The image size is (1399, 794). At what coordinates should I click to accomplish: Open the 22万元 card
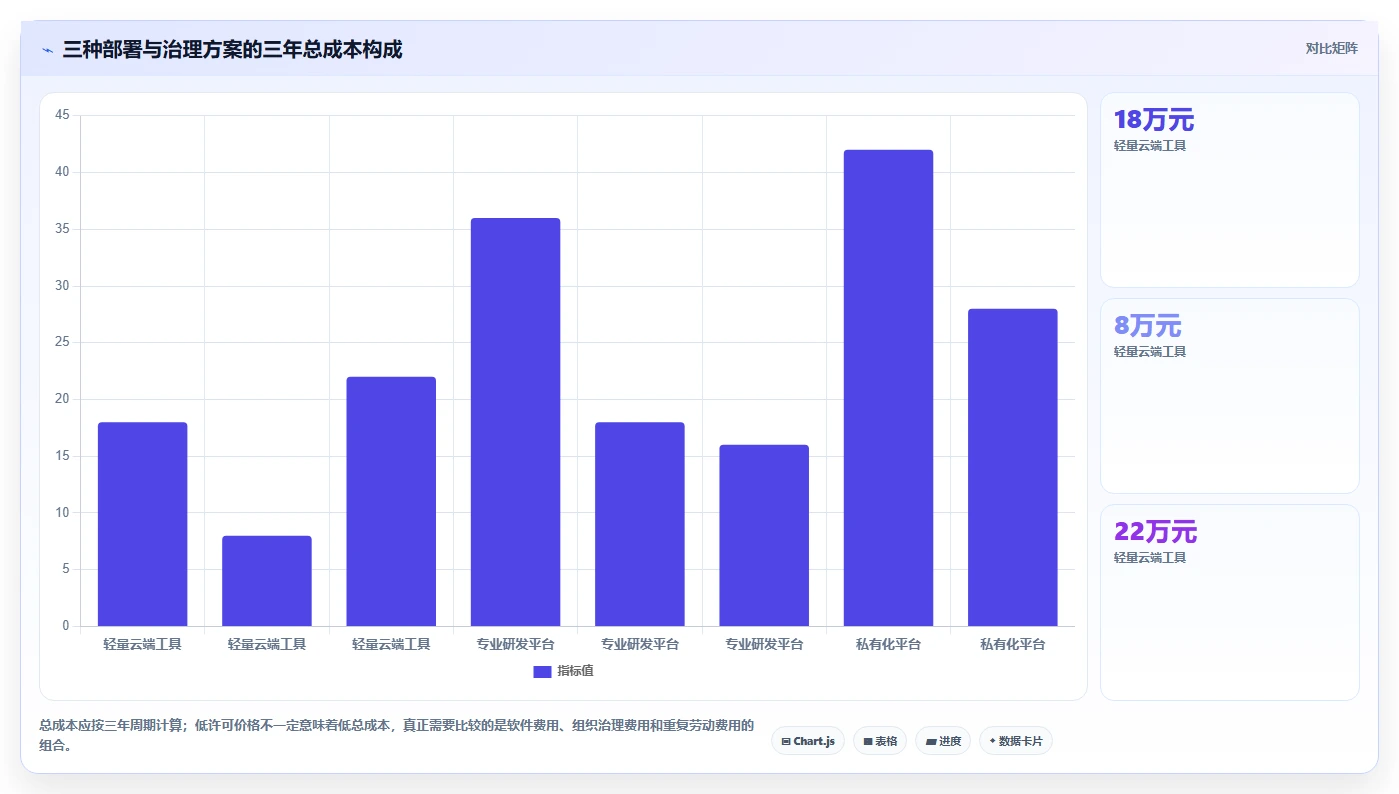1229,602
